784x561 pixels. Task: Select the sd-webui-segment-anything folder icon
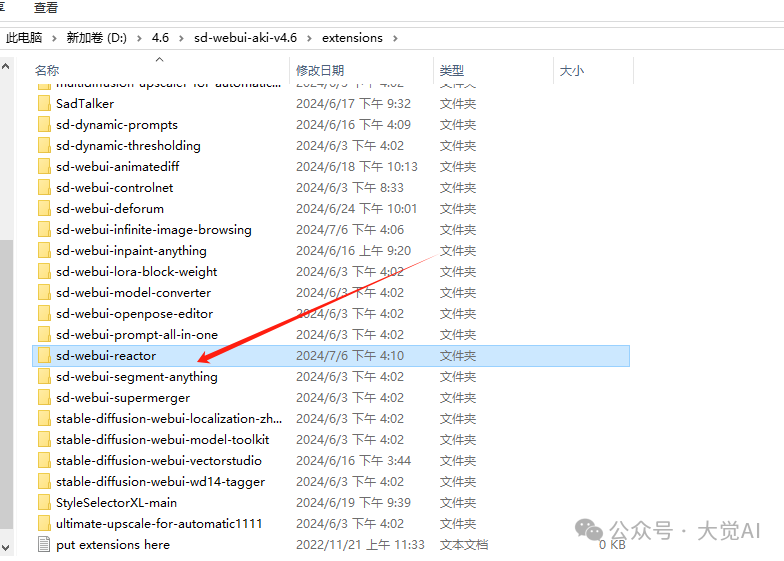coord(44,376)
